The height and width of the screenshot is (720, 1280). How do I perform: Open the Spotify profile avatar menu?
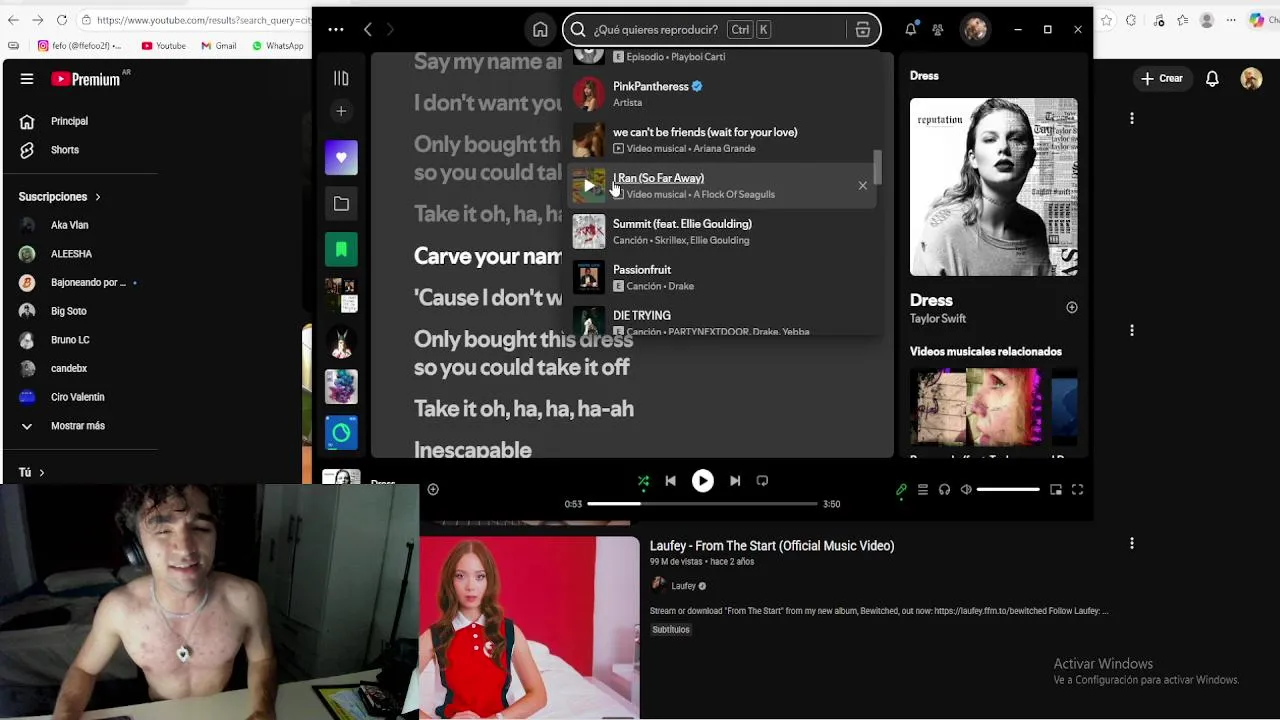pos(975,30)
